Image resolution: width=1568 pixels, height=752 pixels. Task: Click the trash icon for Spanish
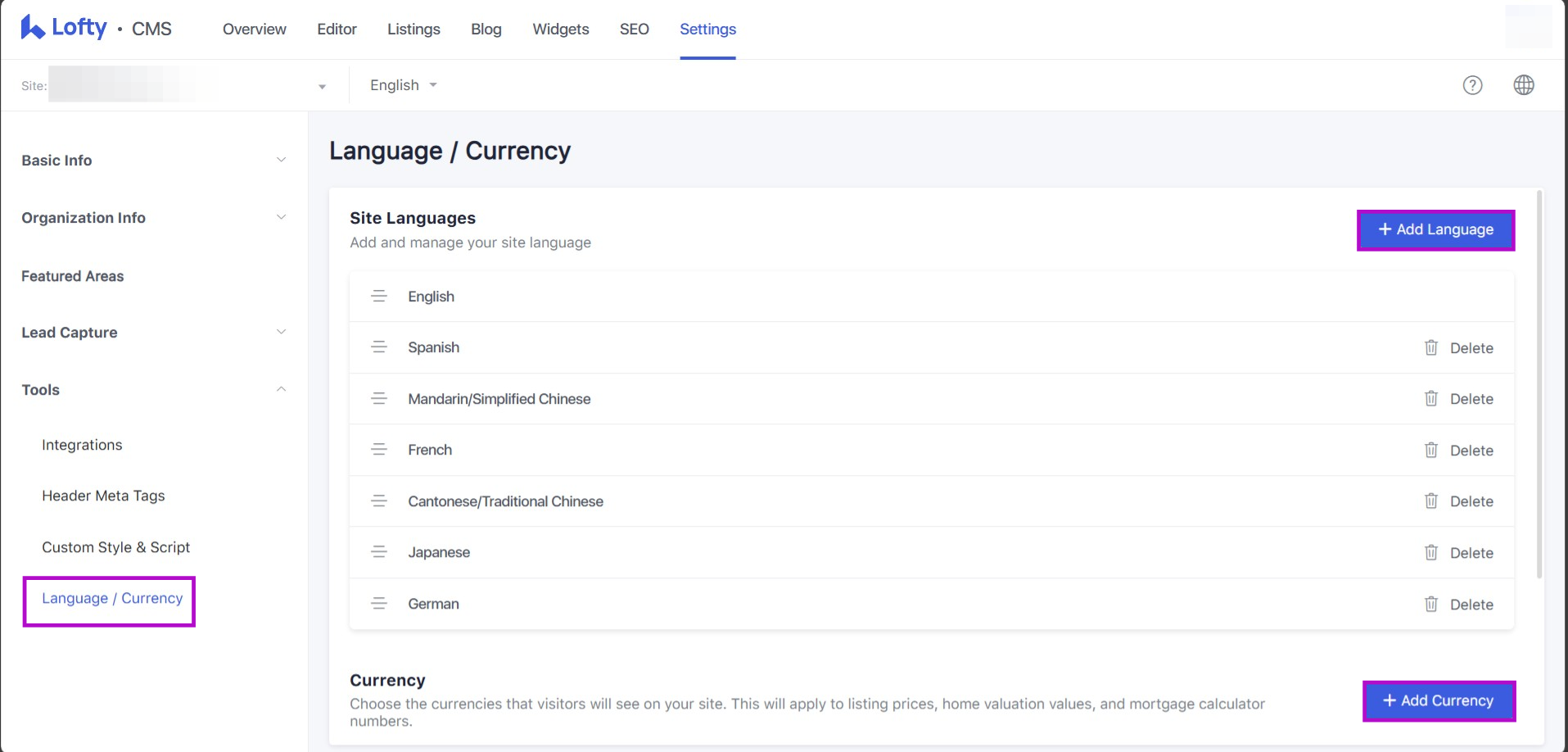point(1430,347)
